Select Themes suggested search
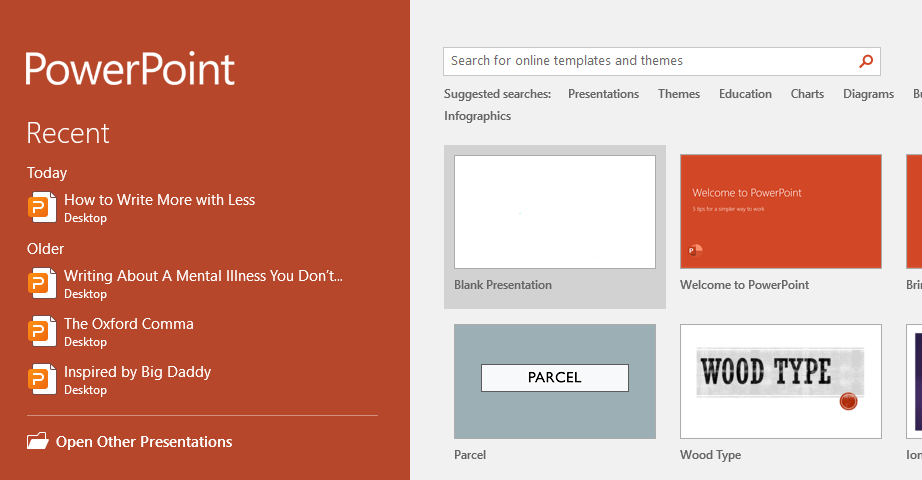The height and width of the screenshot is (480, 922). click(x=679, y=94)
